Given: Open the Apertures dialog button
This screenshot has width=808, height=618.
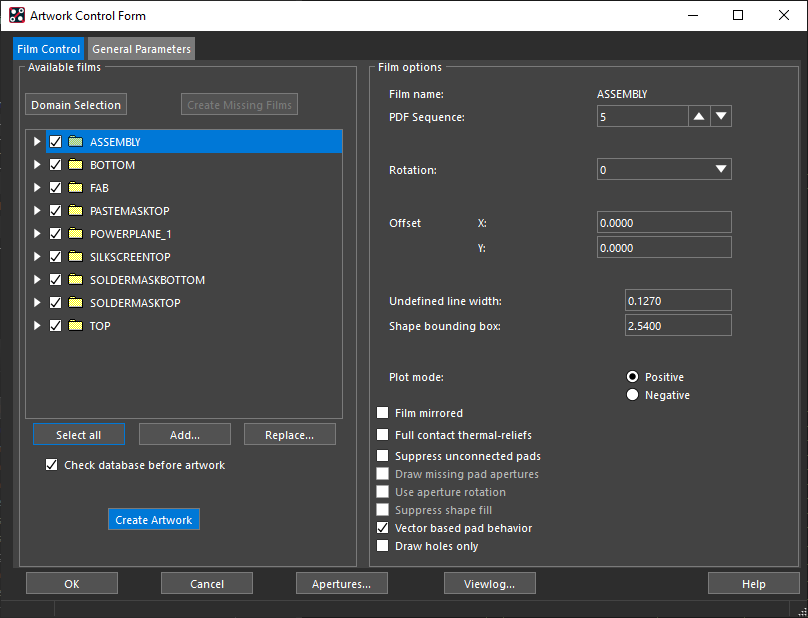Looking at the screenshot, I should pyautogui.click(x=341, y=583).
